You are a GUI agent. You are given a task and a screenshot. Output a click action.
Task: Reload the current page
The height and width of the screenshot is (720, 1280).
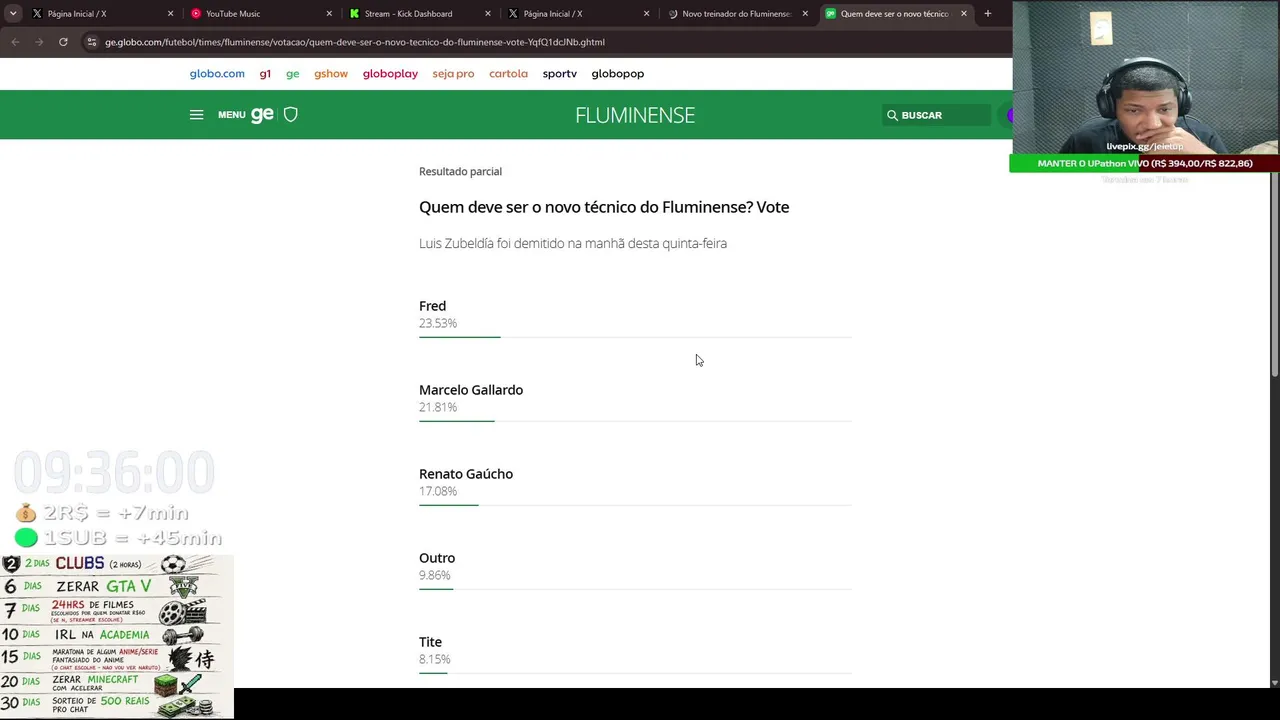tap(63, 42)
